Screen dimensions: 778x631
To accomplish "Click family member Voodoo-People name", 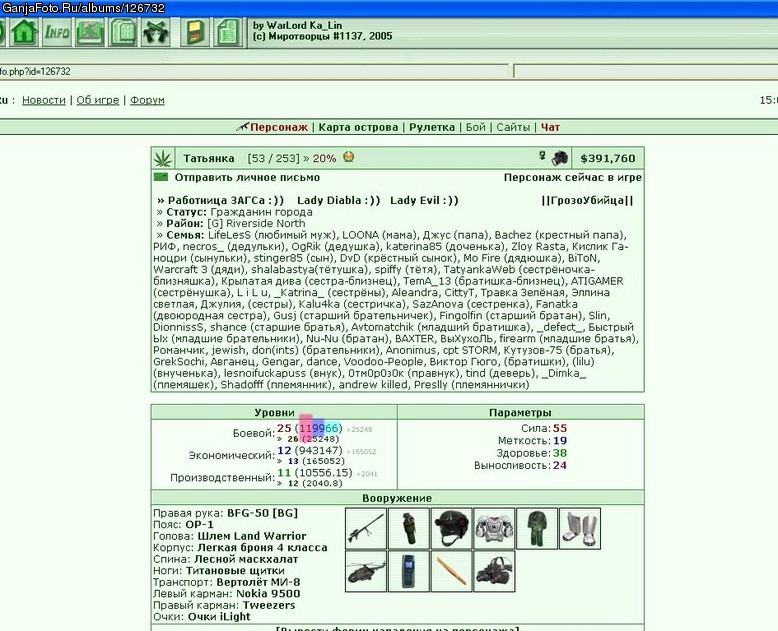I will 384,362.
